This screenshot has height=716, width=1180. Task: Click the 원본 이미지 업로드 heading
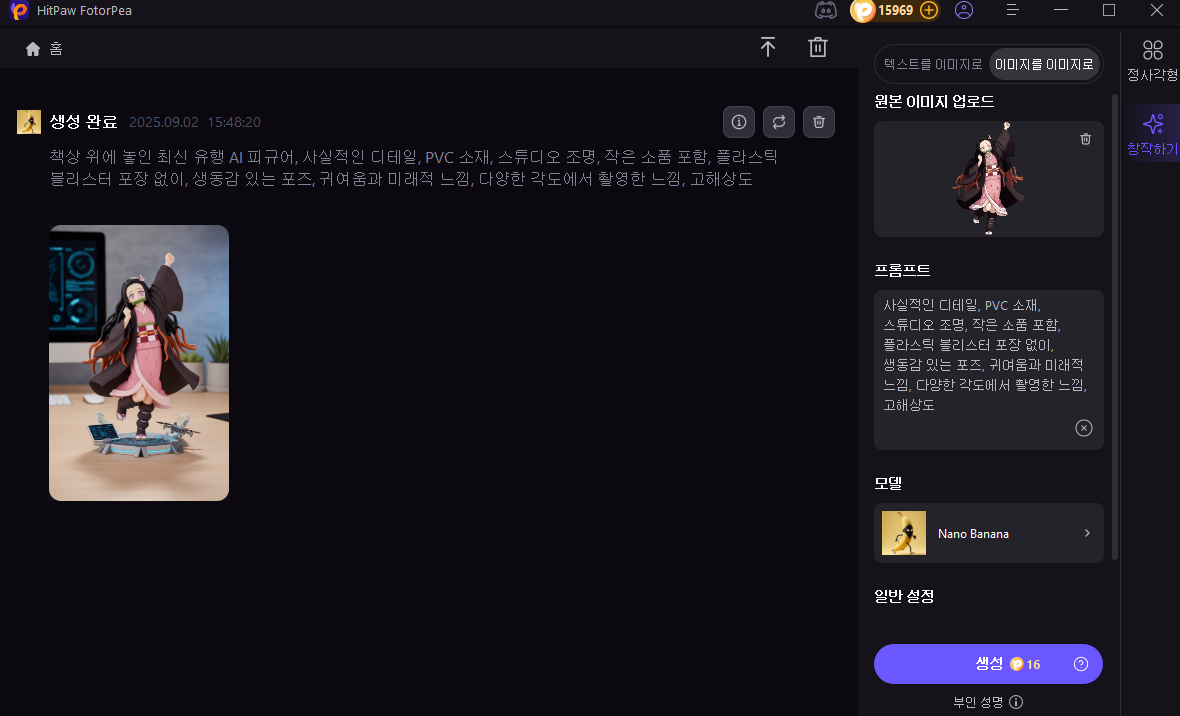point(934,102)
